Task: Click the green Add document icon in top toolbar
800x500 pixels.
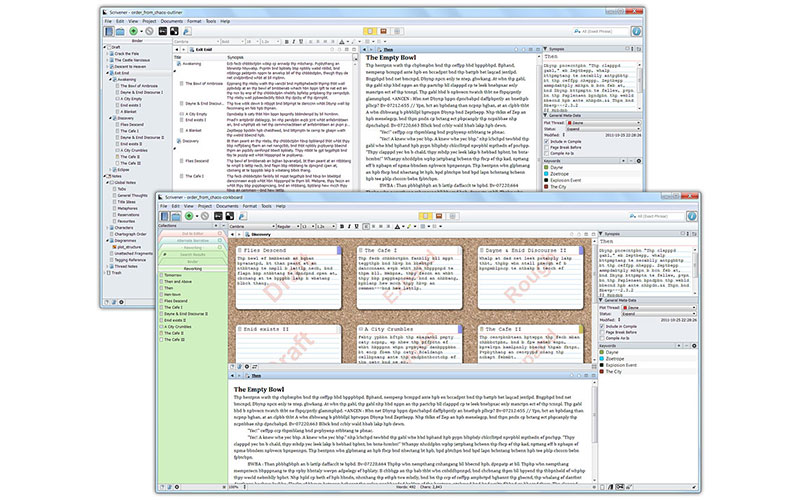Action: tap(132, 31)
